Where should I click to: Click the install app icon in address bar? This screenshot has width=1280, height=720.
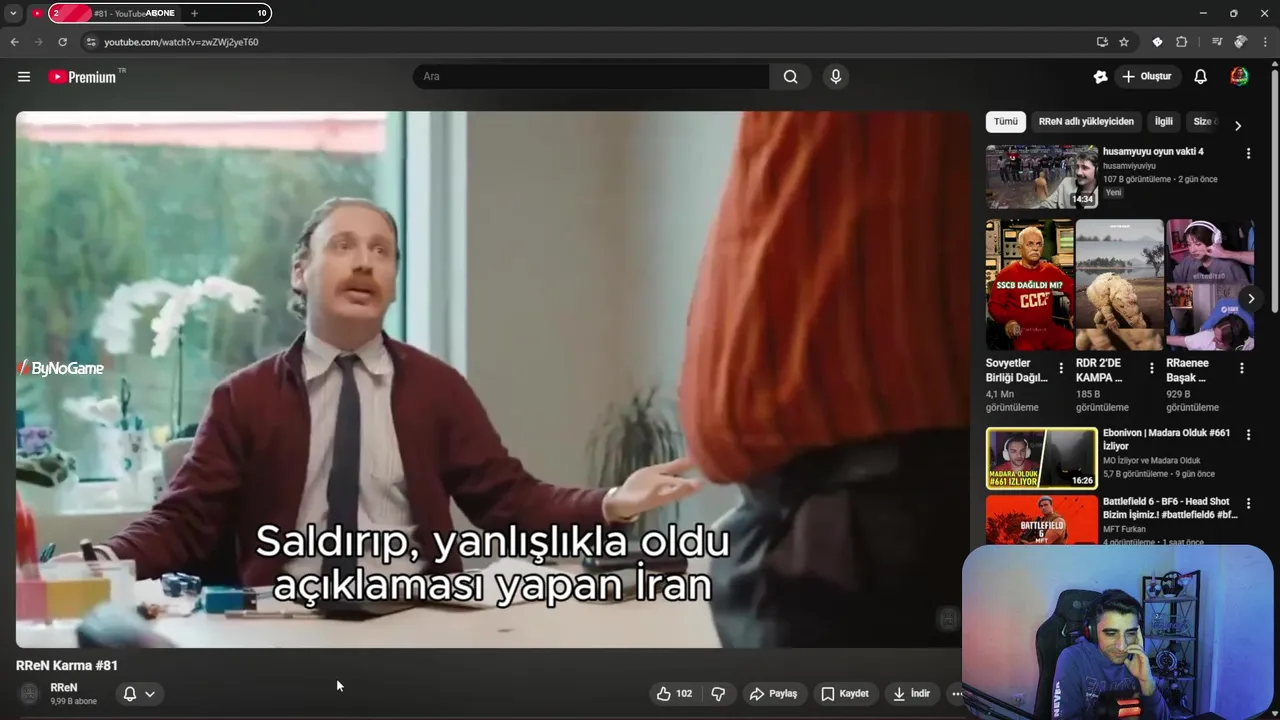click(x=1102, y=42)
